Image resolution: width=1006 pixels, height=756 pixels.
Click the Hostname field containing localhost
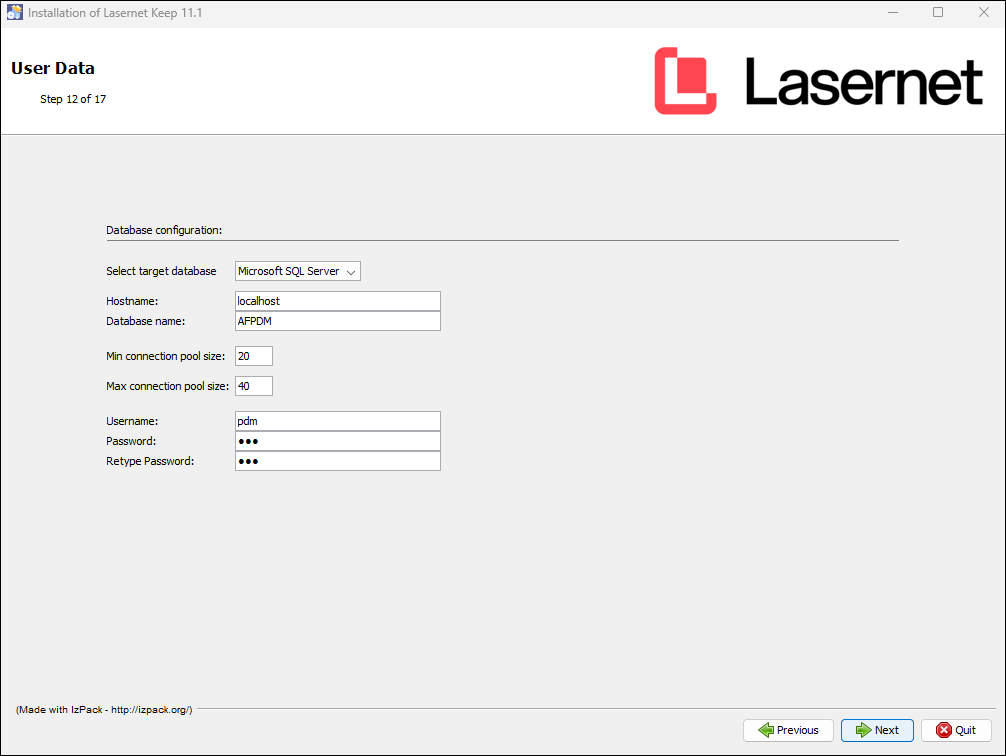tap(337, 301)
